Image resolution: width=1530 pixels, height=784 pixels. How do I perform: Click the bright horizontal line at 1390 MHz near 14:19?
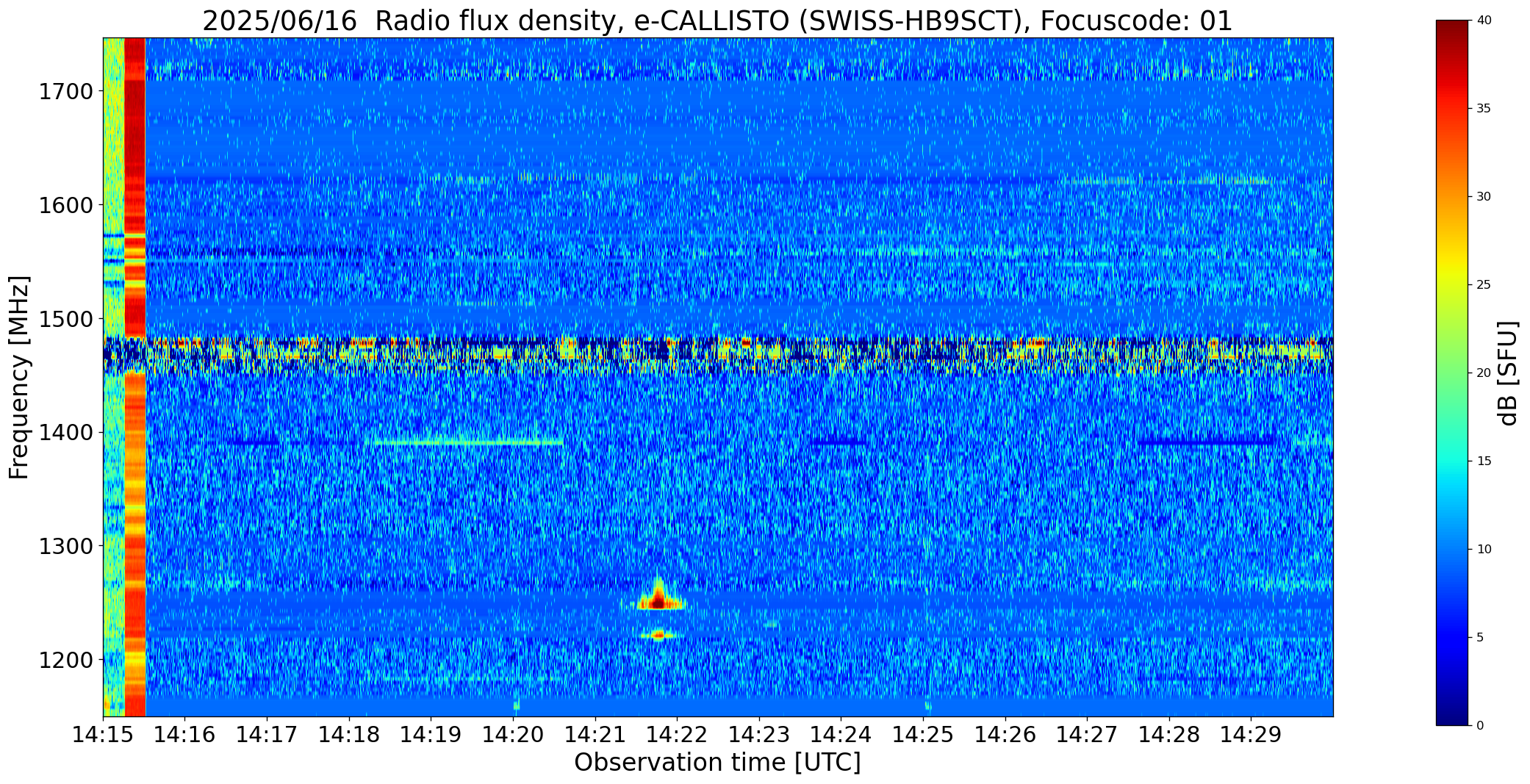click(467, 442)
